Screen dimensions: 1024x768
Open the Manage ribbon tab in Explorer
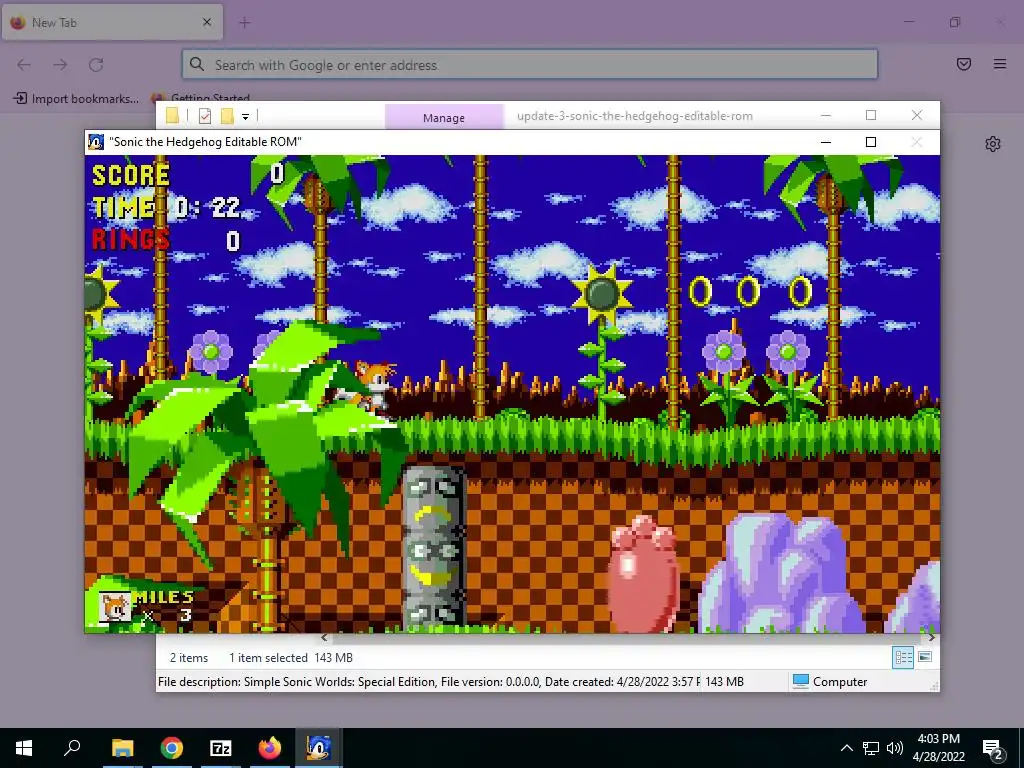click(x=443, y=118)
